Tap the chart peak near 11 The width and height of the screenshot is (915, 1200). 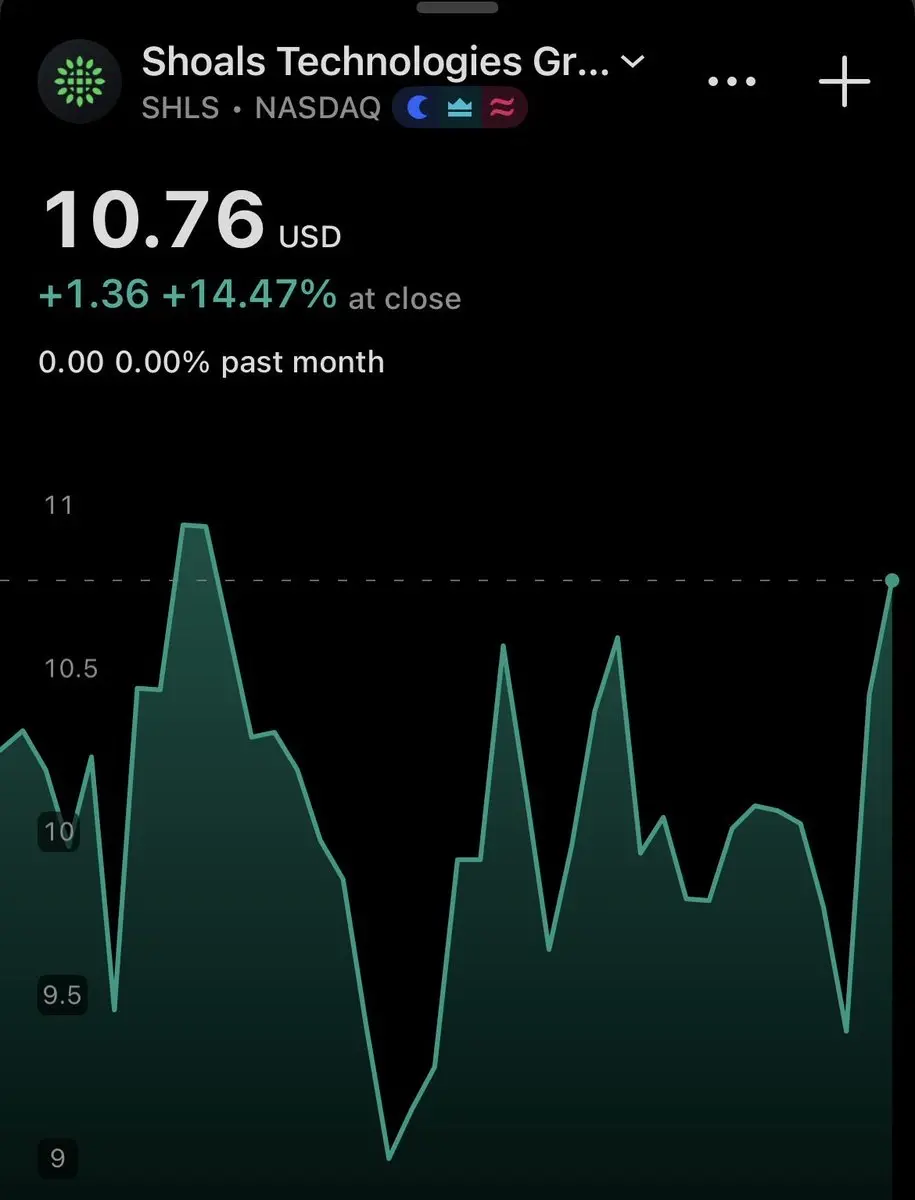click(x=194, y=525)
